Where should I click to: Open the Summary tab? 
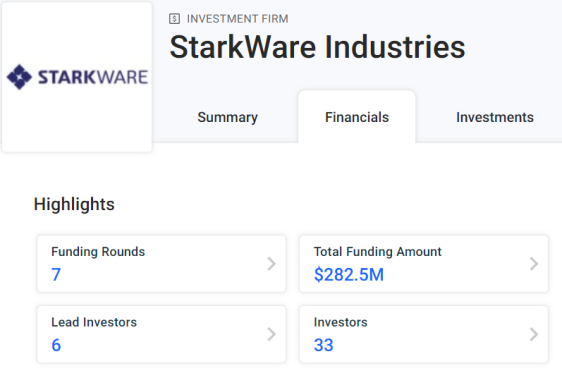(x=228, y=117)
